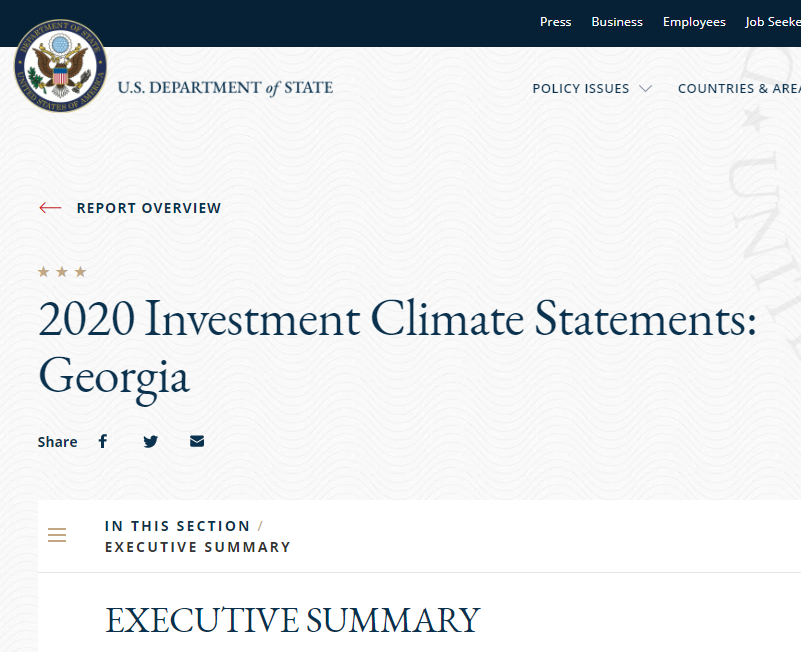Image resolution: width=801 pixels, height=652 pixels.
Task: Expand the In This Section navigation
Action: [x=177, y=526]
